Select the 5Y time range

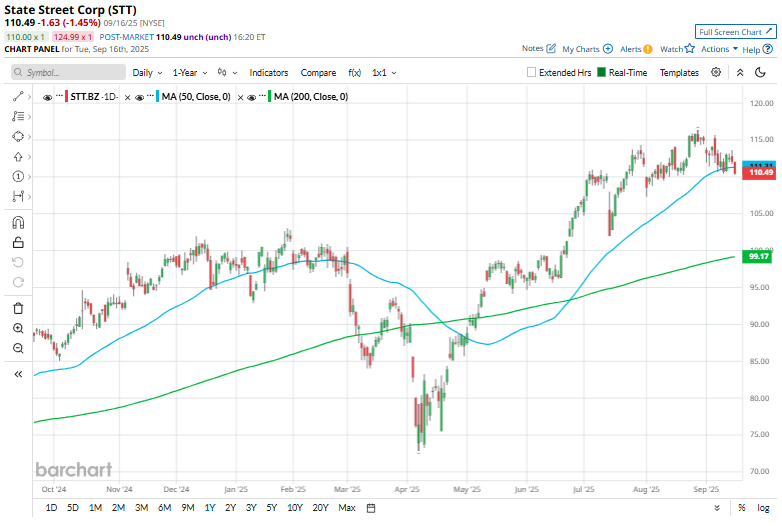pyautogui.click(x=271, y=508)
